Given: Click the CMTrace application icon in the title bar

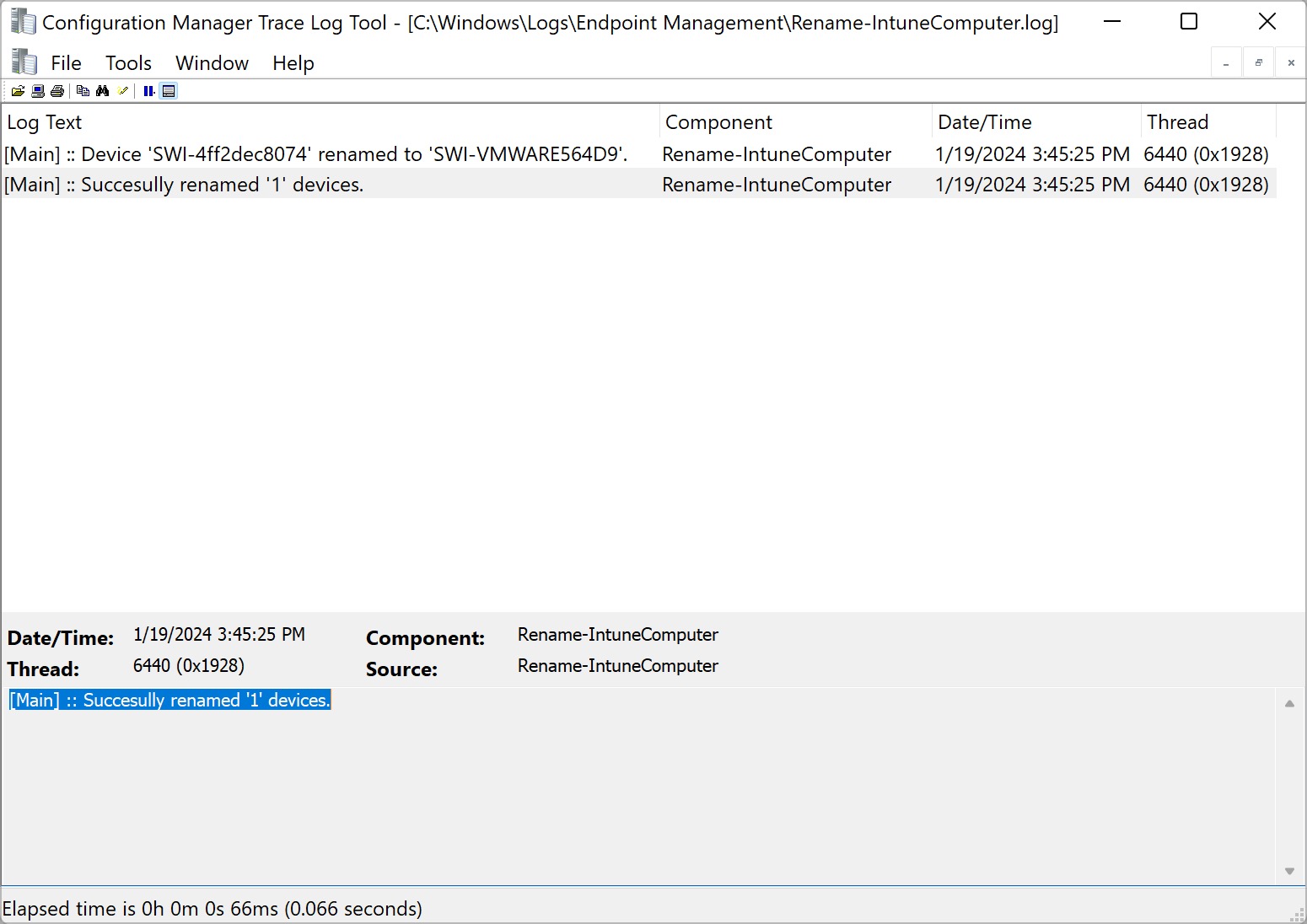Looking at the screenshot, I should [x=23, y=21].
